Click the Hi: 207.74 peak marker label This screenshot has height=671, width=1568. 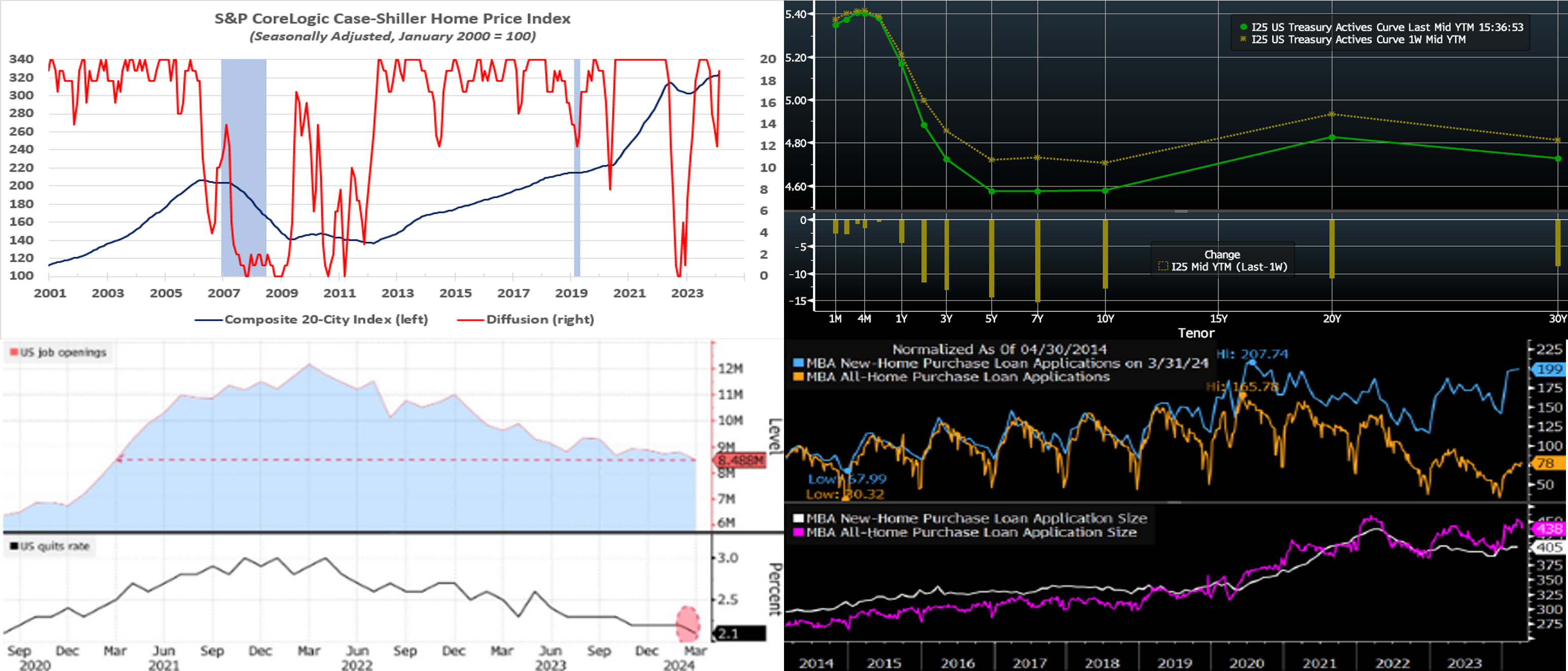tap(1252, 354)
